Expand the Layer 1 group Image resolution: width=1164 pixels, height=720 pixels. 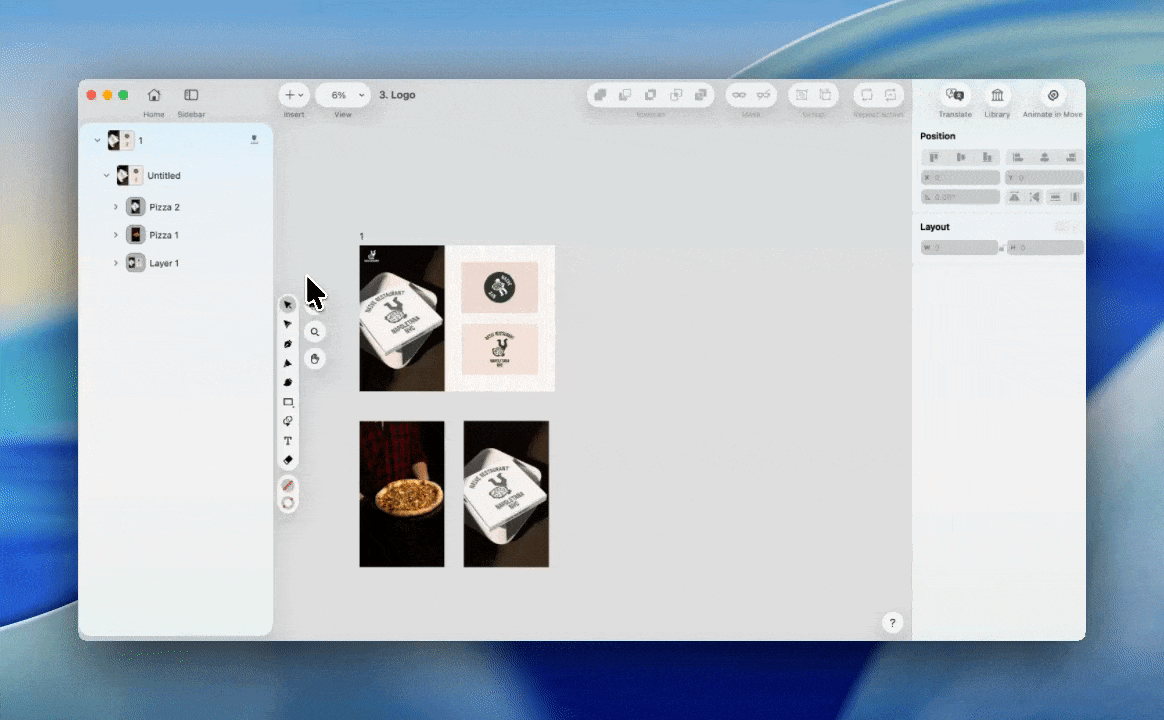pos(116,263)
